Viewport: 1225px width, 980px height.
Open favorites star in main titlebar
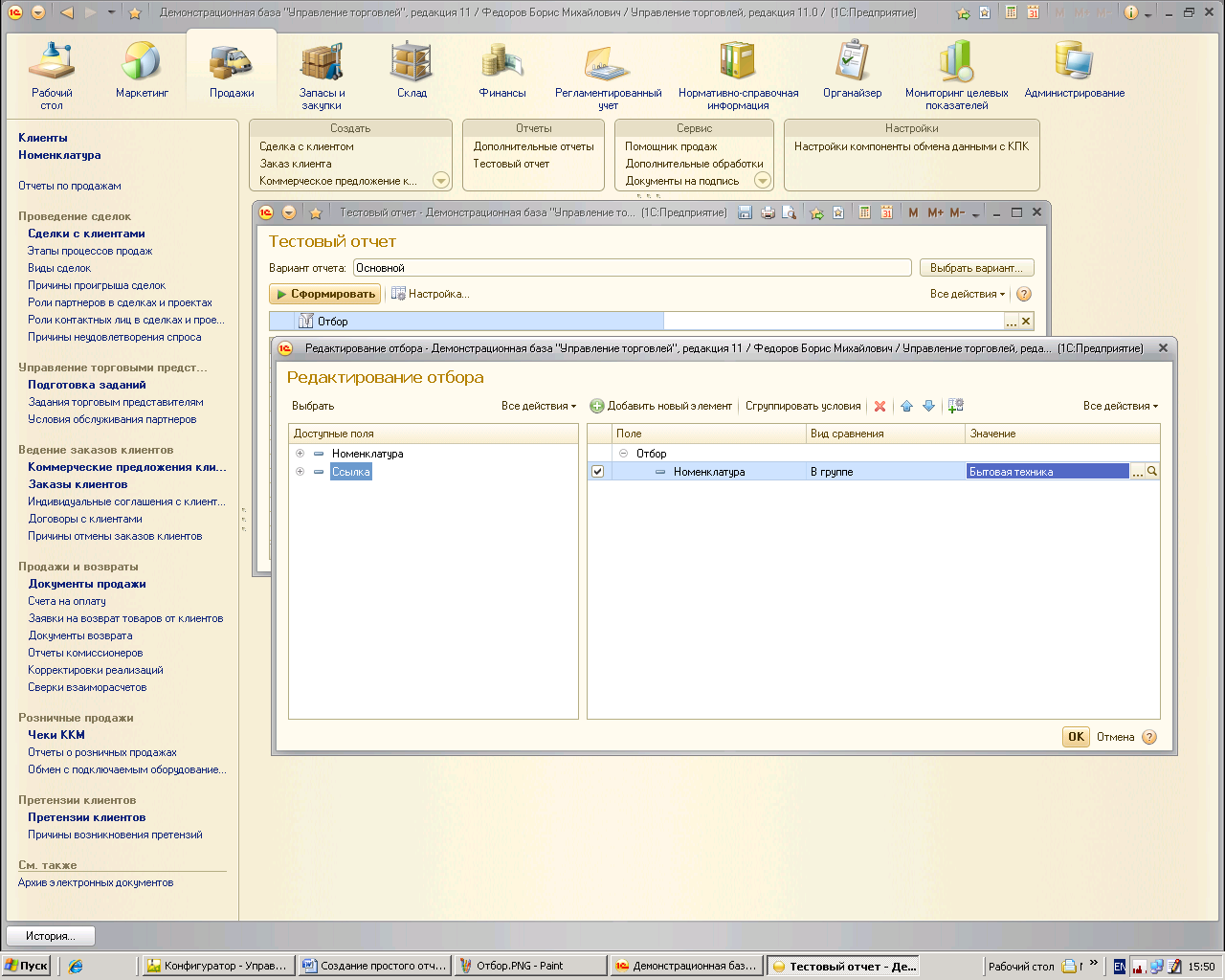coord(135,12)
